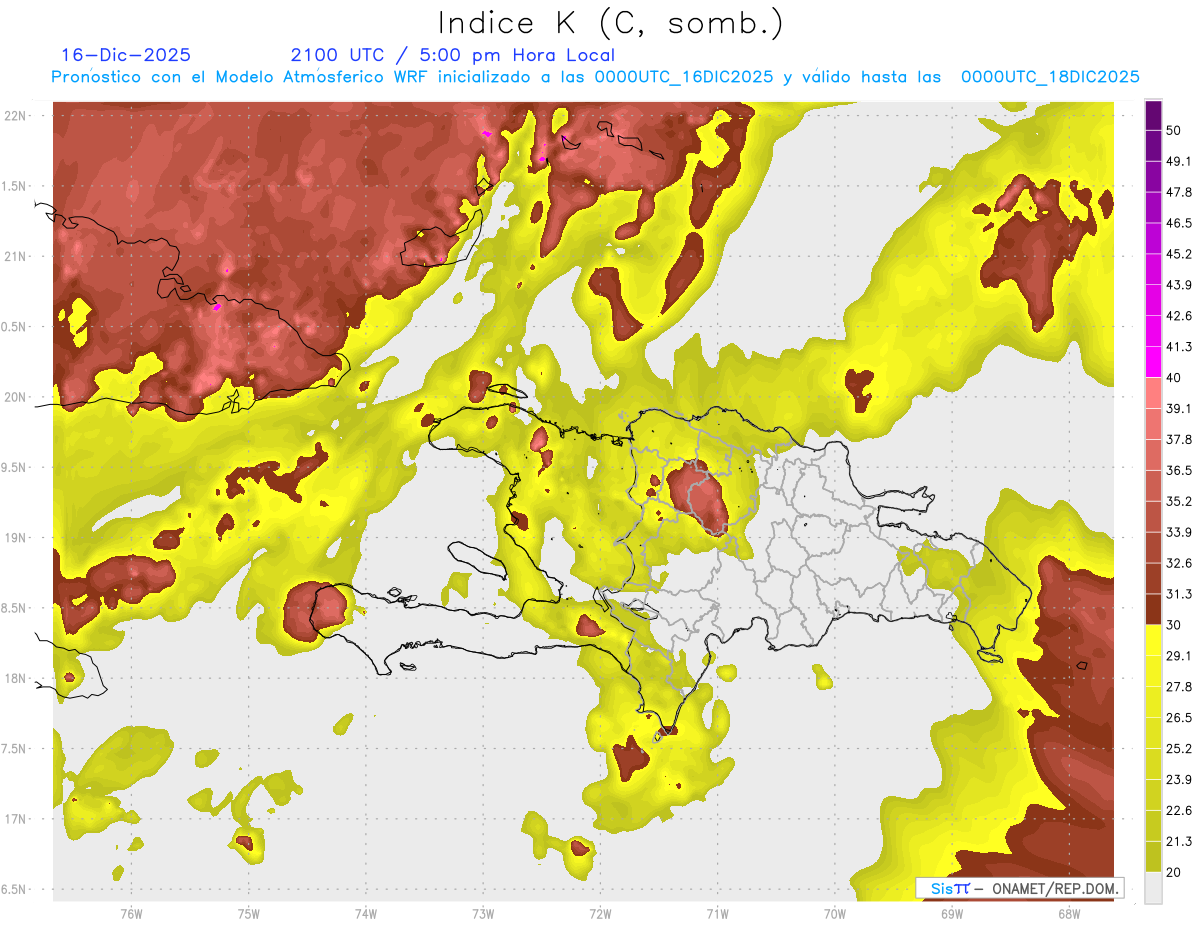Click the longitude label '68W'
The height and width of the screenshot is (927, 1200).
(1069, 914)
